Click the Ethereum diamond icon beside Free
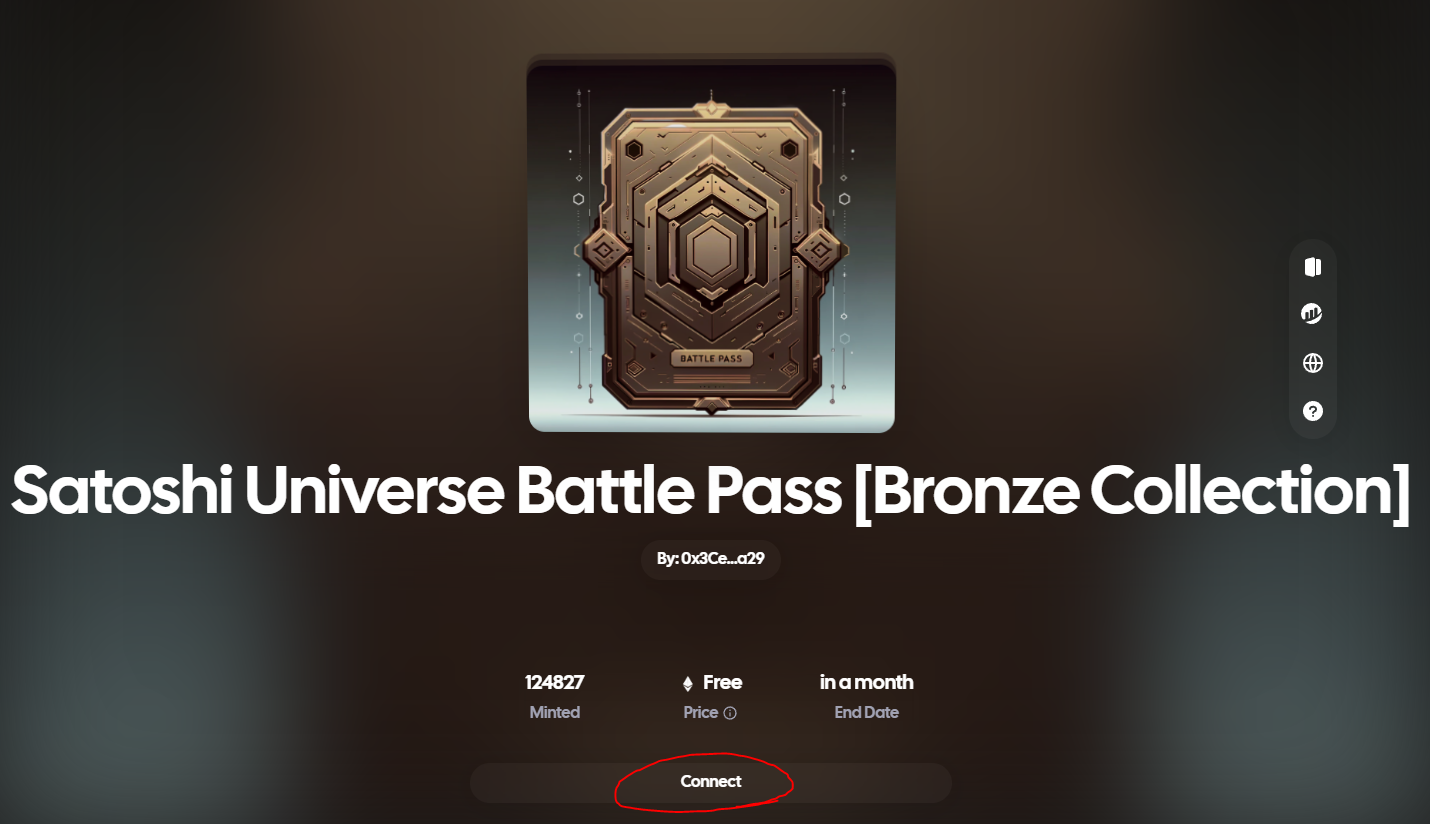This screenshot has height=824, width=1430. 688,684
